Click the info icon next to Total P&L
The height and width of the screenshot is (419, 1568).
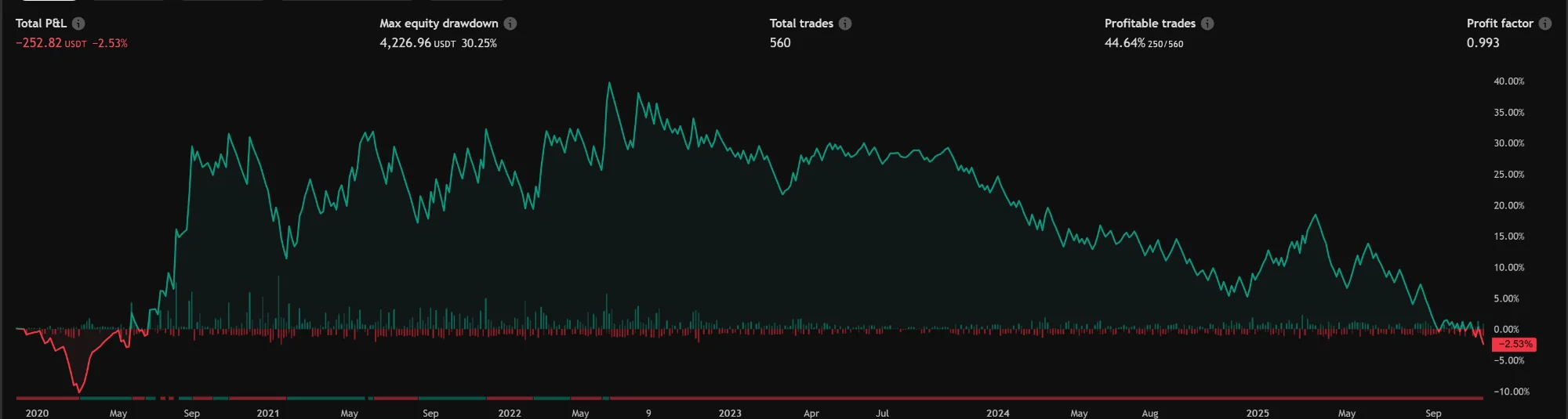(78, 23)
